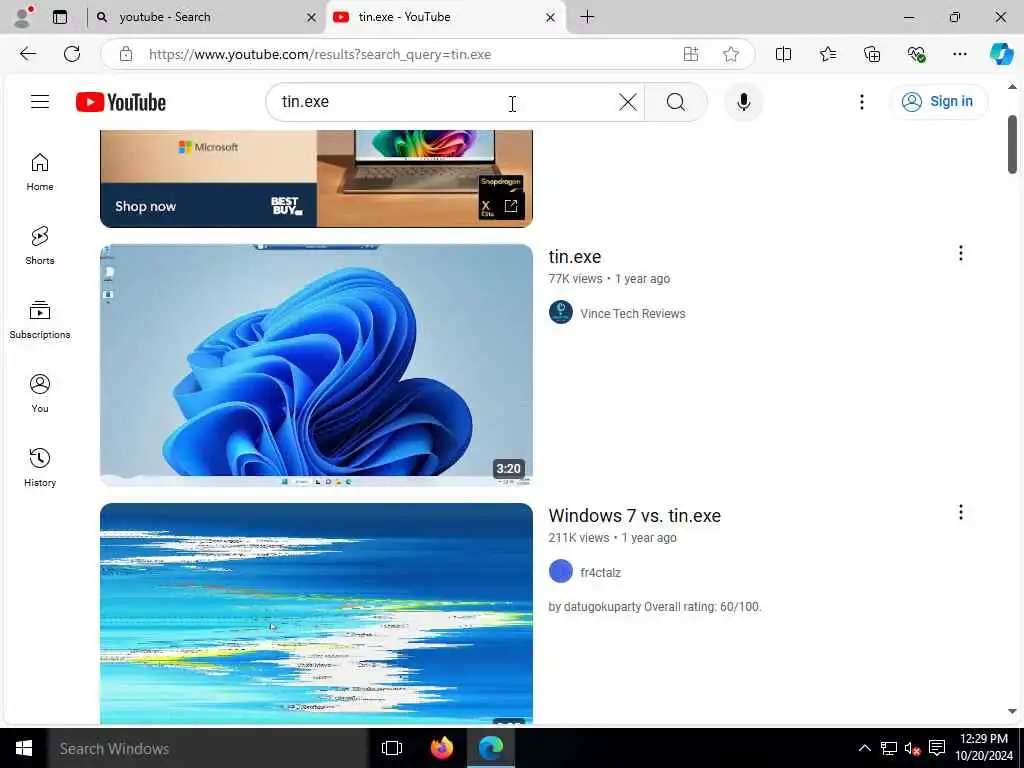Open the volume control in system tray
The height and width of the screenshot is (768, 1024).
click(x=912, y=748)
